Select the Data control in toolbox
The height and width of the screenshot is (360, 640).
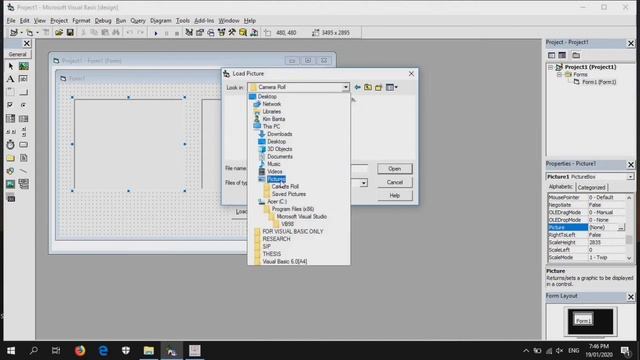[x=24, y=184]
